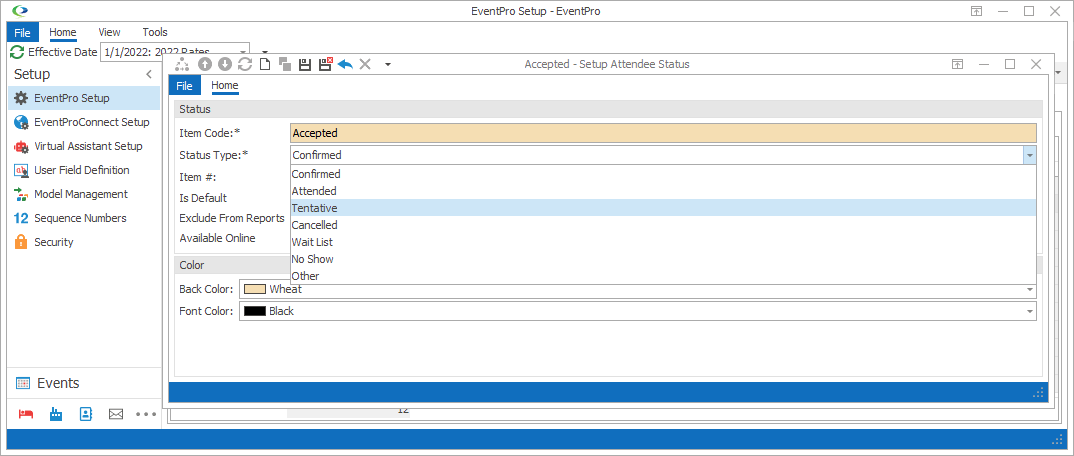Open the File menu in the main window
Viewport: 1074px width, 456px height.
[23, 32]
